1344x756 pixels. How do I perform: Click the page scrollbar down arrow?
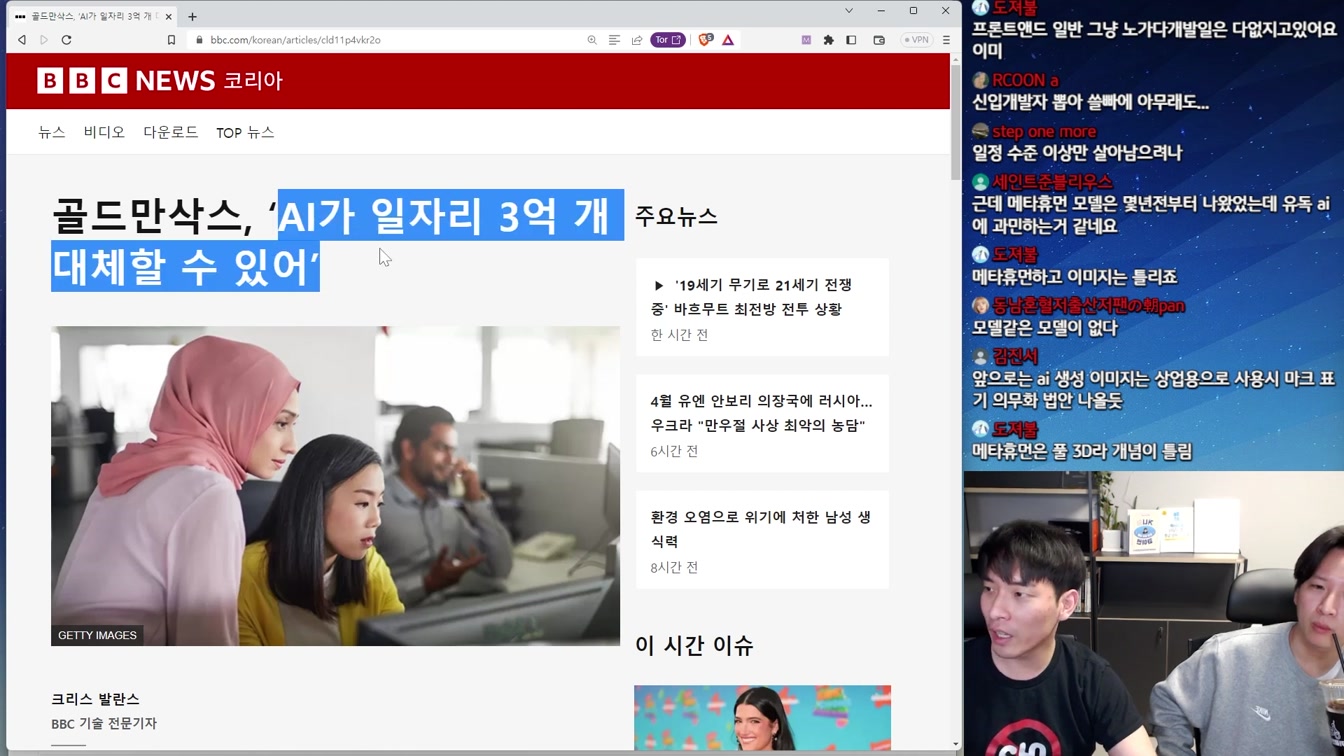(955, 745)
